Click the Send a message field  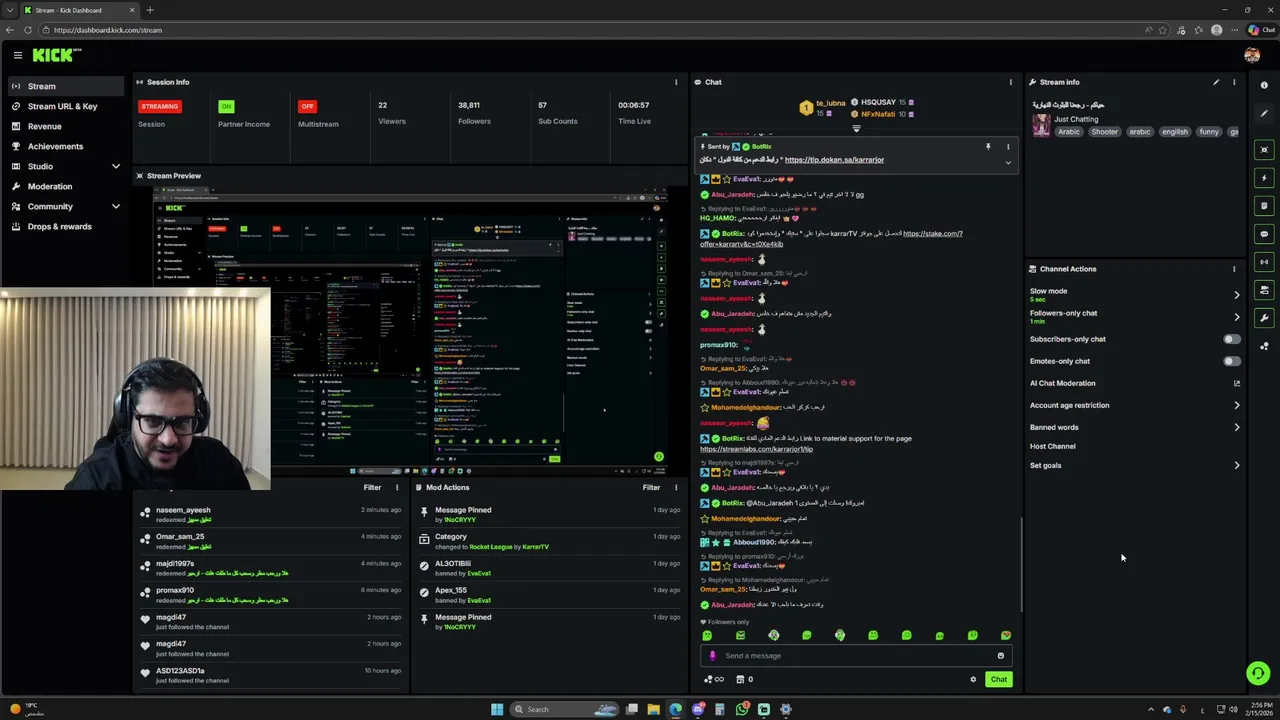point(855,656)
